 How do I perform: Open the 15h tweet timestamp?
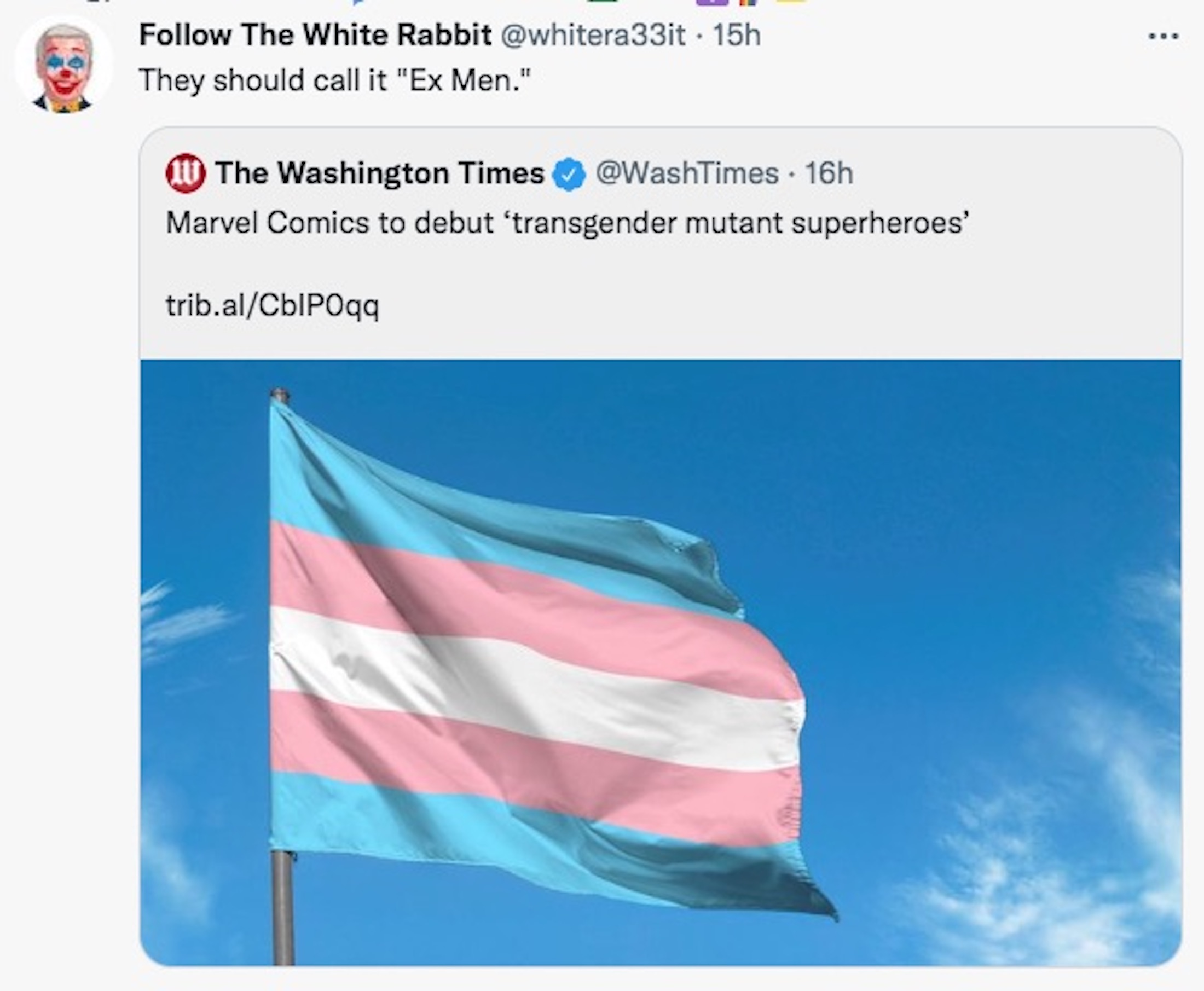(737, 36)
